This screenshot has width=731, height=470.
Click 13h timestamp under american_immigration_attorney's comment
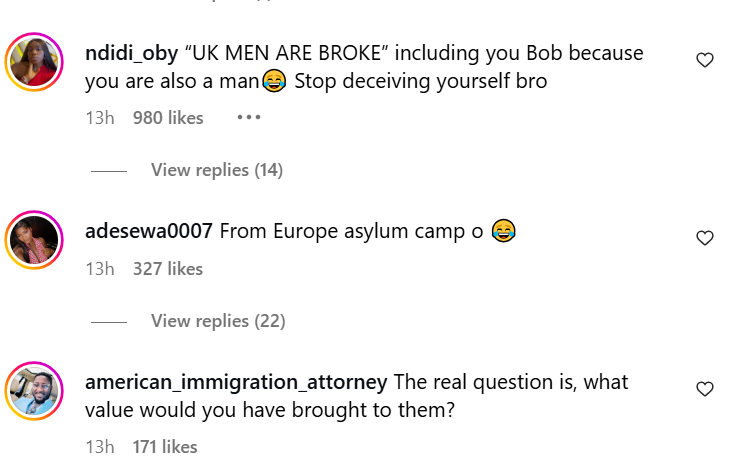tap(100, 446)
